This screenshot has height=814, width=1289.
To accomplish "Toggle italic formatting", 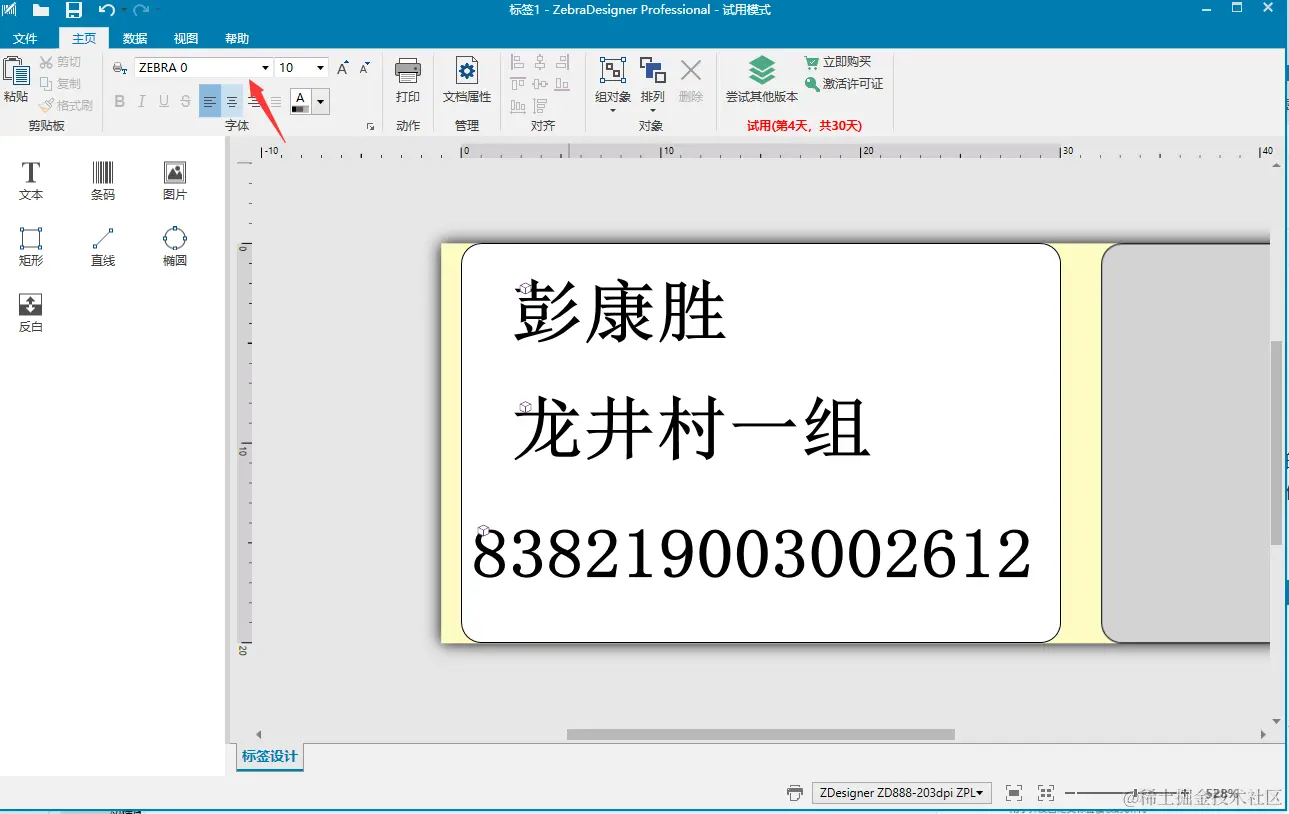I will pos(142,101).
